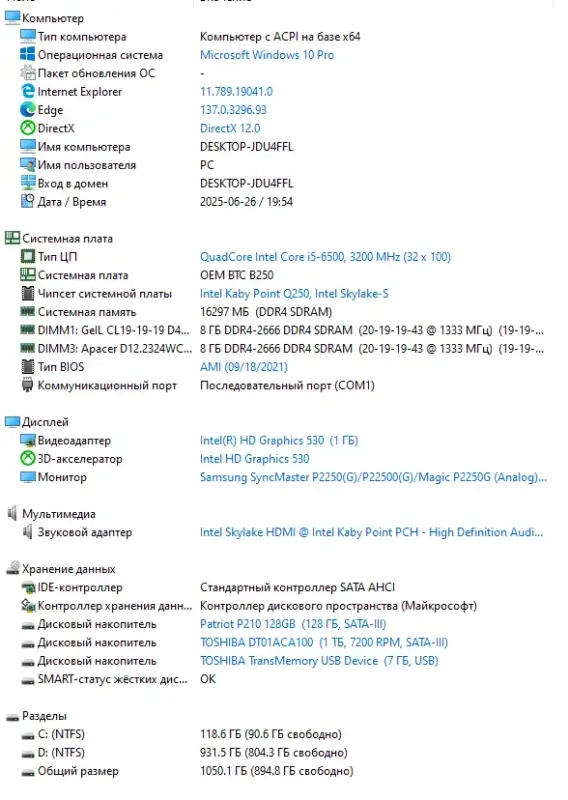The image size is (568, 800).
Task: Select the Имя компьютера row label
Action: 84,146
